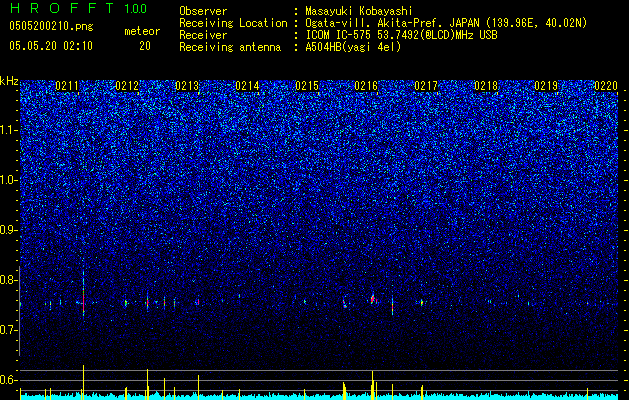Screen dimensions: 629x400
Task: Jump to the 0211 time marker
Action: (67, 86)
